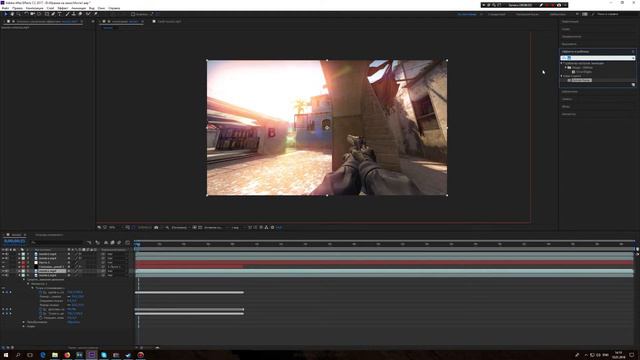Open the Композиция menu
This screenshot has width=640, height=360.
pos(34,8)
